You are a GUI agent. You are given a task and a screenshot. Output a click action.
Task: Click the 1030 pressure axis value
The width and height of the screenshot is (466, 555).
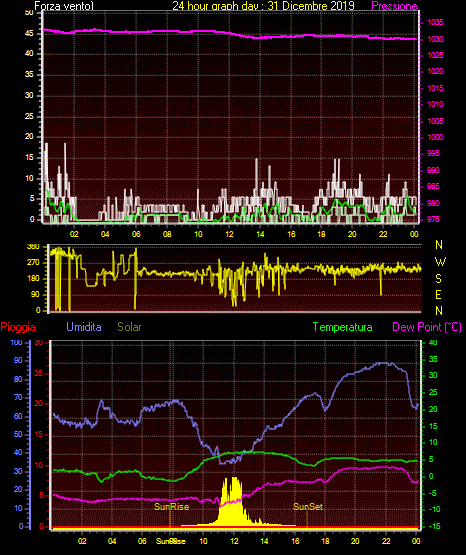435,39
